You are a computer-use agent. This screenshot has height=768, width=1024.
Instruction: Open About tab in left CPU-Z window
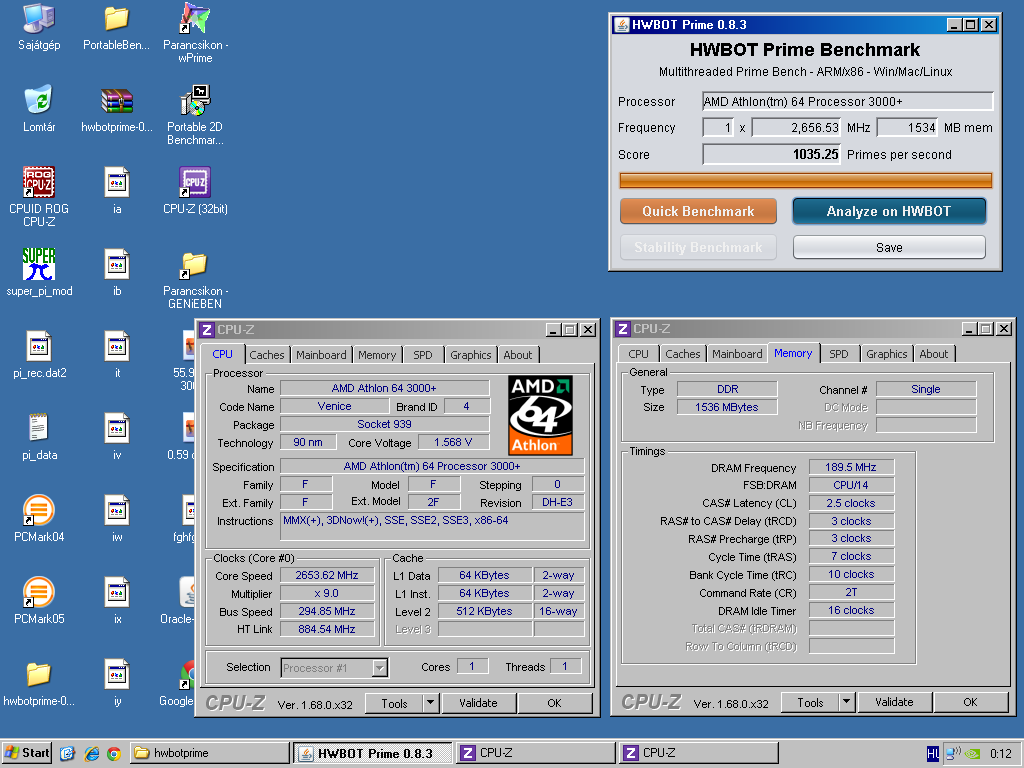[x=517, y=355]
